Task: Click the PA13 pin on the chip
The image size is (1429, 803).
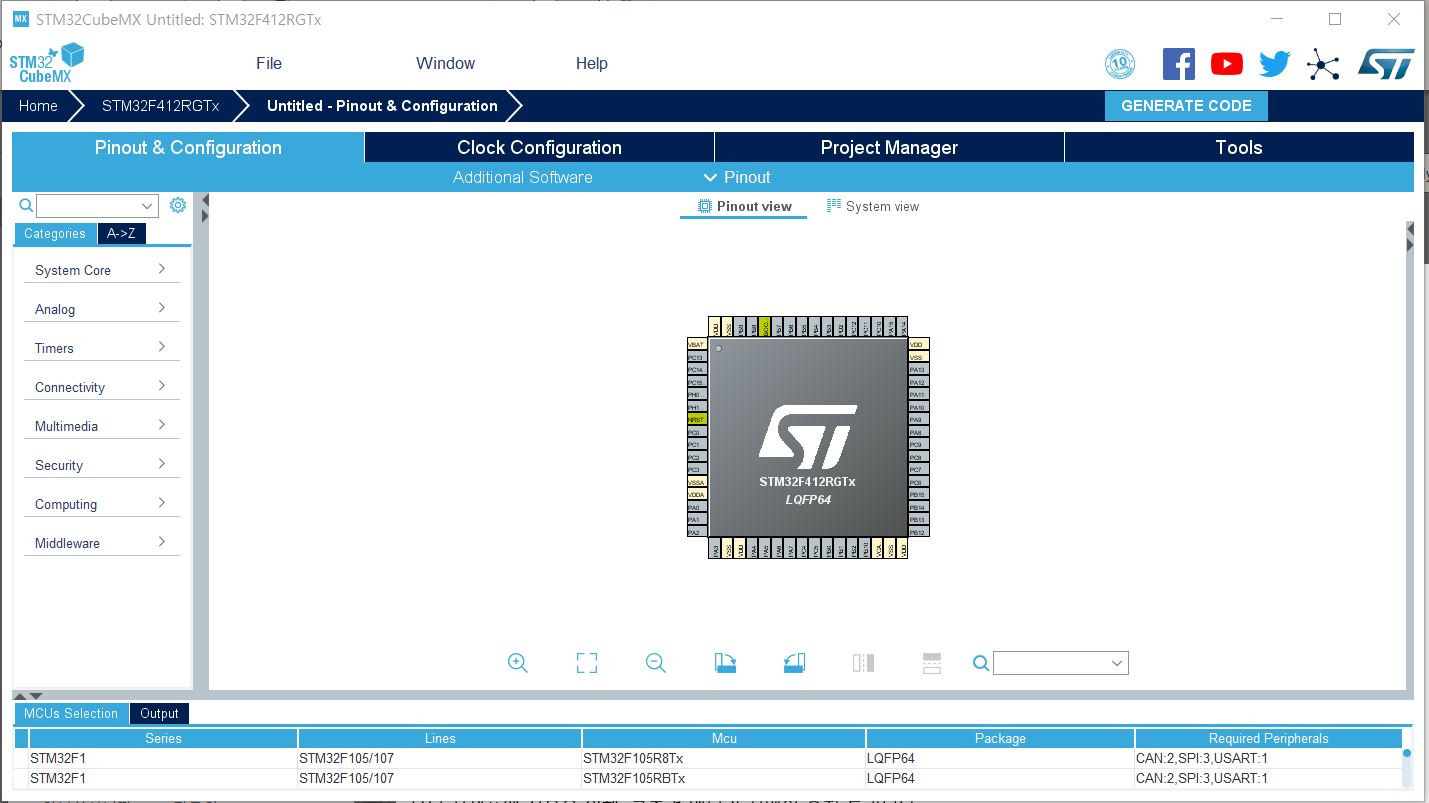Action: click(918, 370)
